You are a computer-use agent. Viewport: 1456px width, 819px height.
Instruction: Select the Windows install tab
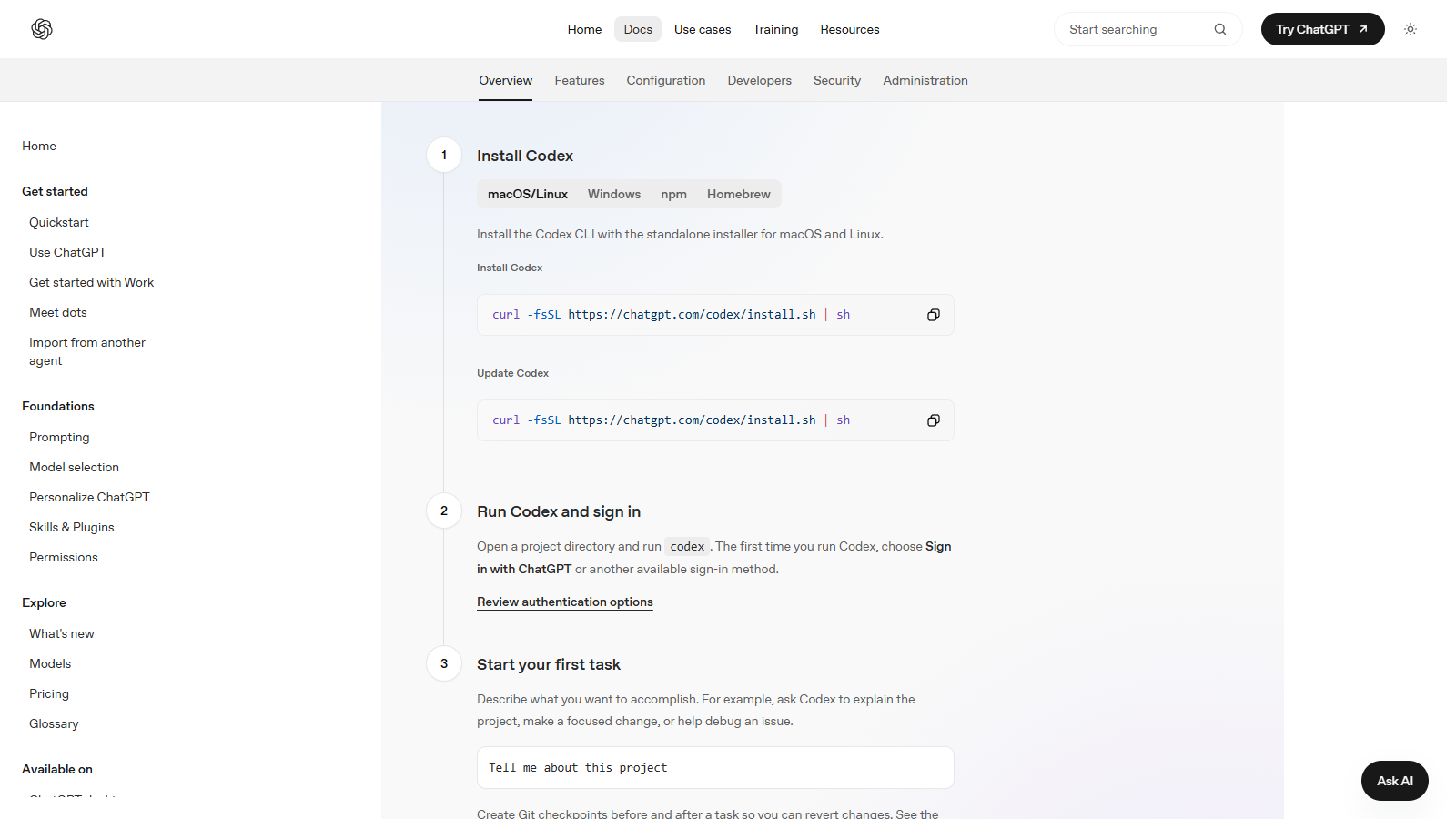(x=614, y=194)
